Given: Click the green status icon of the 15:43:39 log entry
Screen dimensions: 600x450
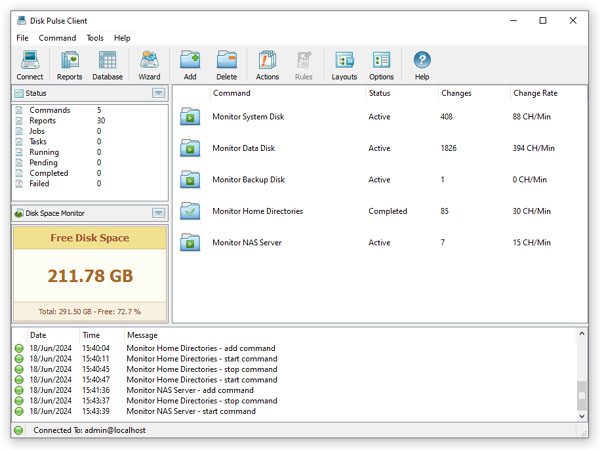Looking at the screenshot, I should coord(19,411).
